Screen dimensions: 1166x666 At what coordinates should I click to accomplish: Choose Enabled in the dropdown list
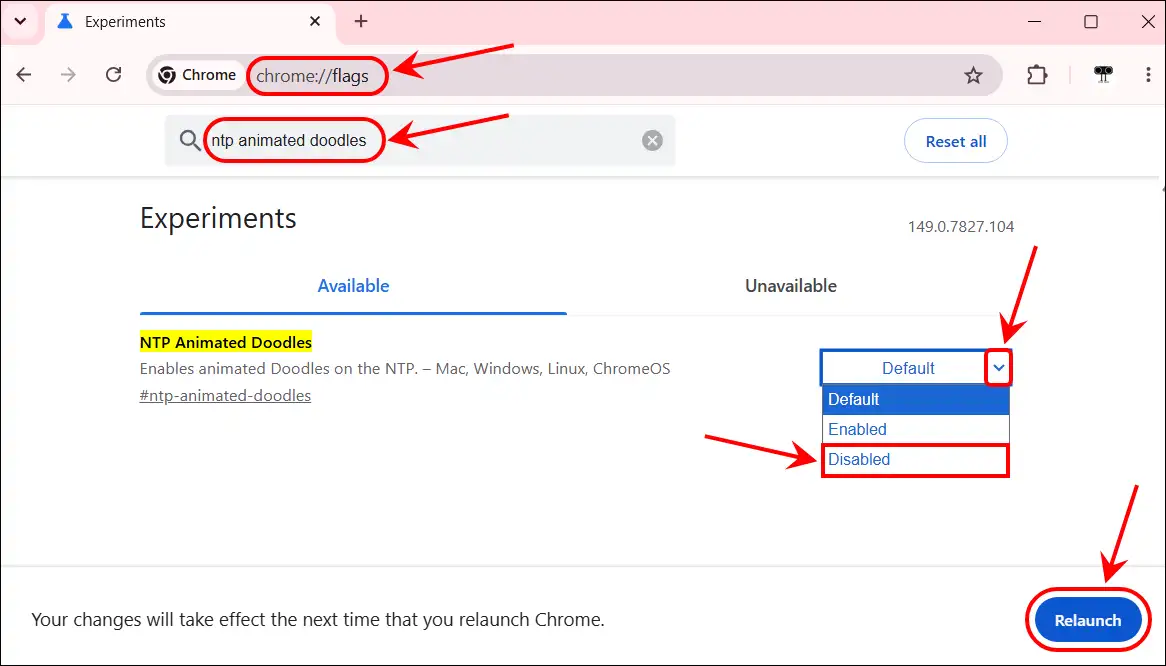(x=915, y=430)
